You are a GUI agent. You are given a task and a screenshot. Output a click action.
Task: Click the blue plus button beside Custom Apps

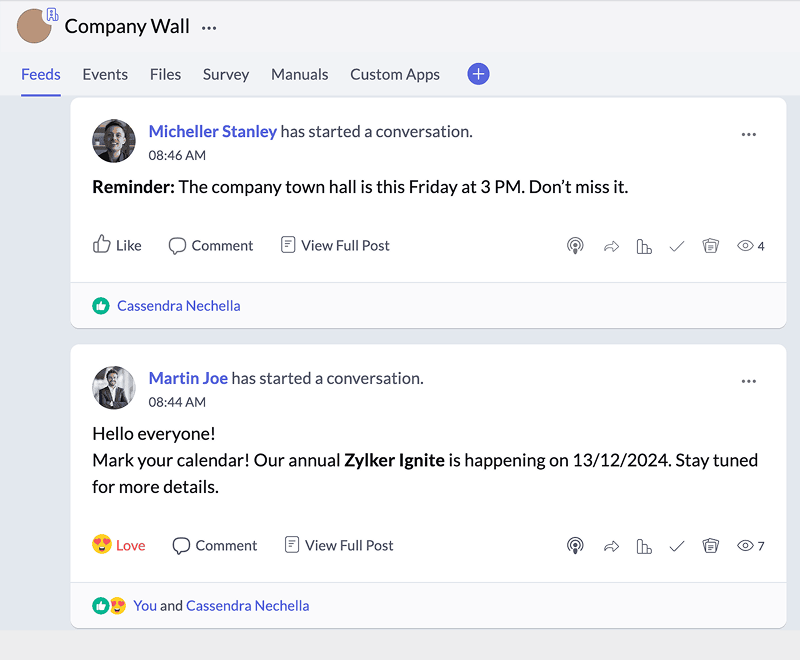pos(478,74)
